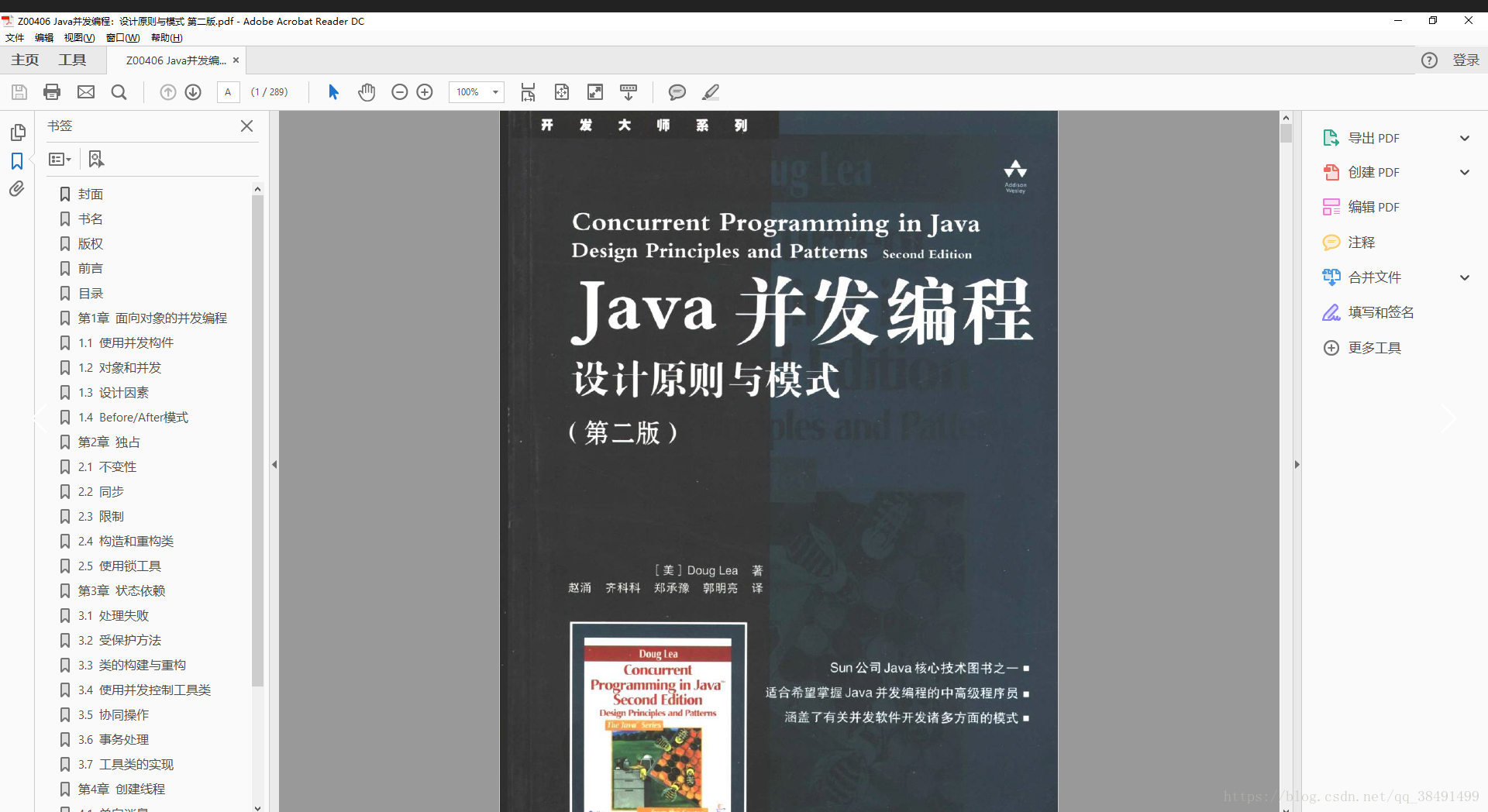Print the document using printer icon
The image size is (1488, 812).
pyautogui.click(x=52, y=92)
